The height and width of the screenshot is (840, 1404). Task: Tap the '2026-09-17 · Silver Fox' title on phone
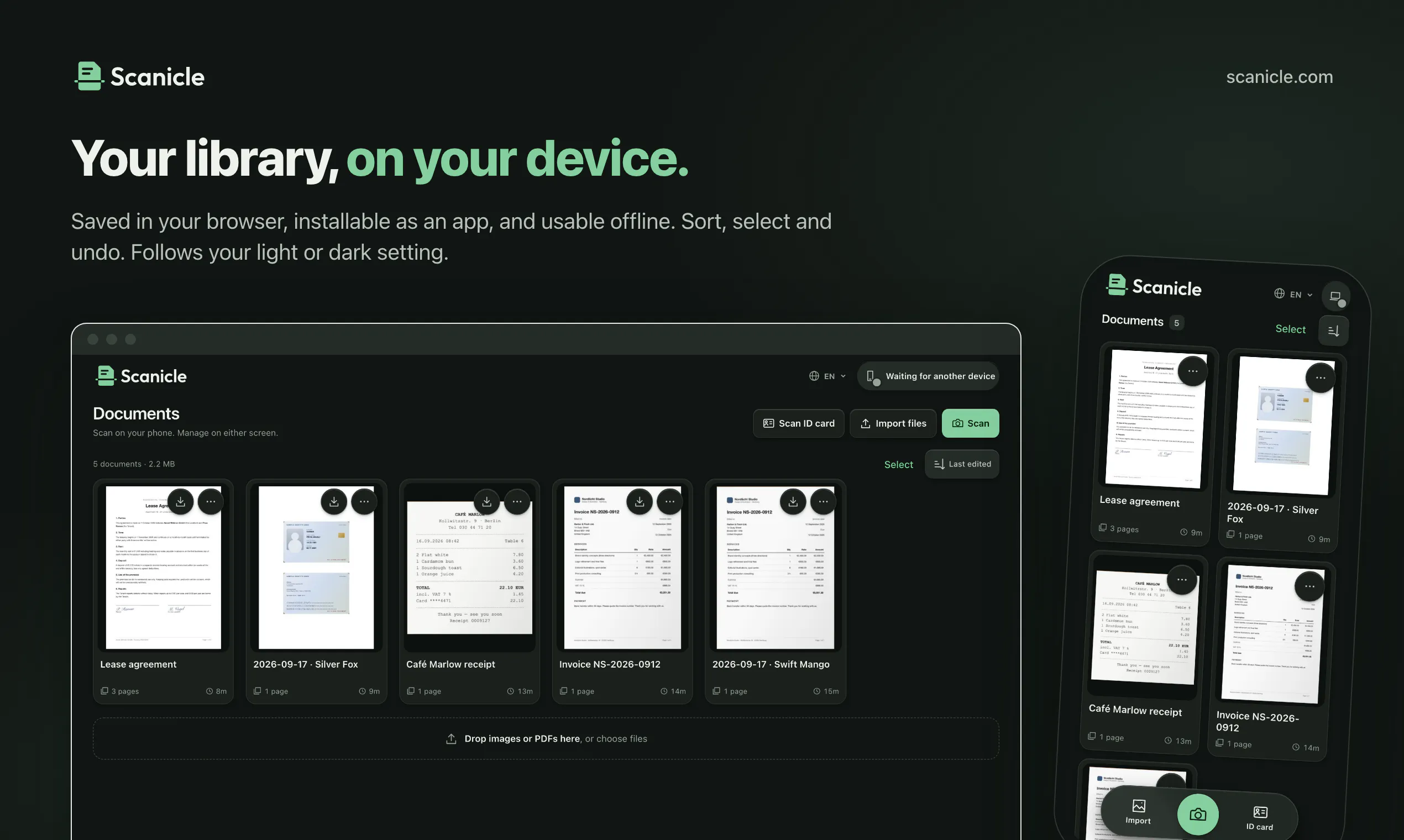(1272, 513)
